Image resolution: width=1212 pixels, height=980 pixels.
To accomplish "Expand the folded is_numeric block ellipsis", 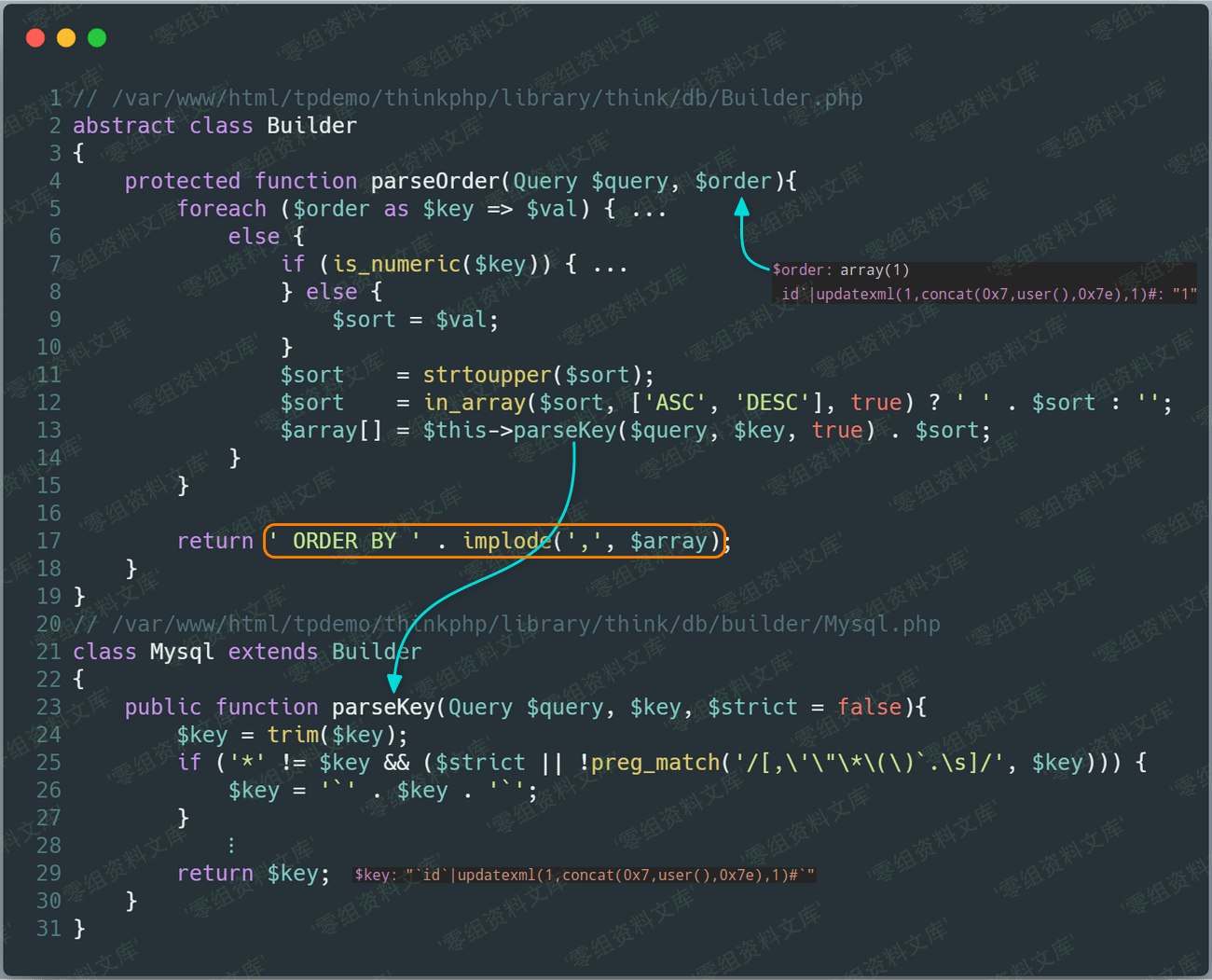I will point(610,267).
